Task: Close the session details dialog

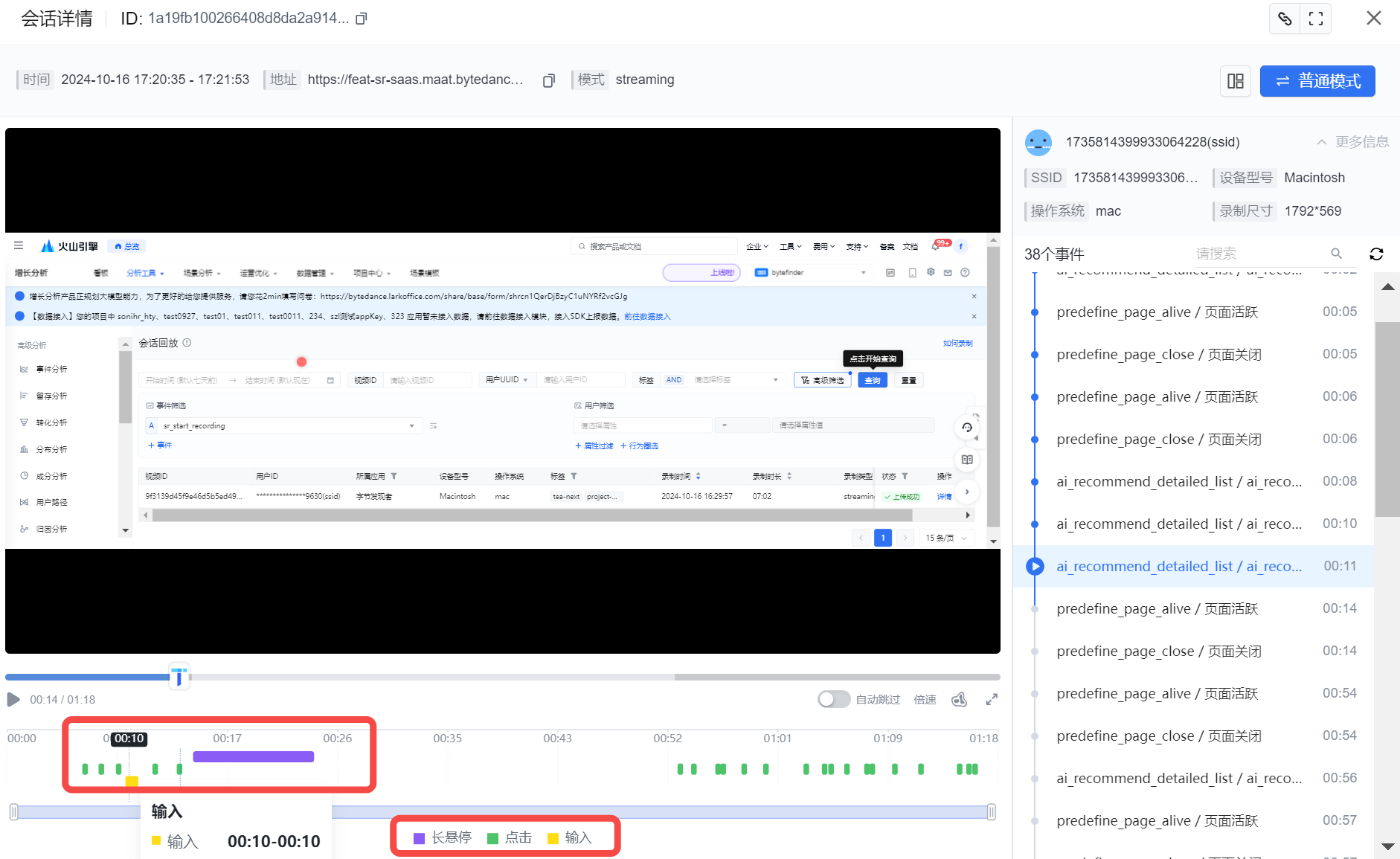Action: pos(1373,19)
